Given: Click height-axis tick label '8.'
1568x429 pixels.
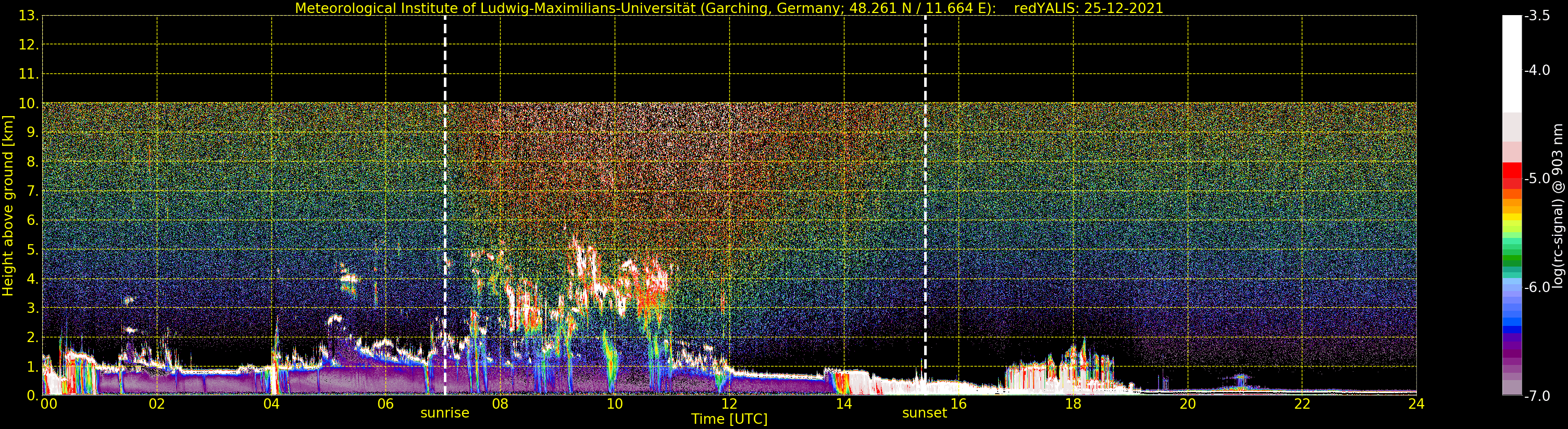Looking at the screenshot, I should tap(32, 162).
